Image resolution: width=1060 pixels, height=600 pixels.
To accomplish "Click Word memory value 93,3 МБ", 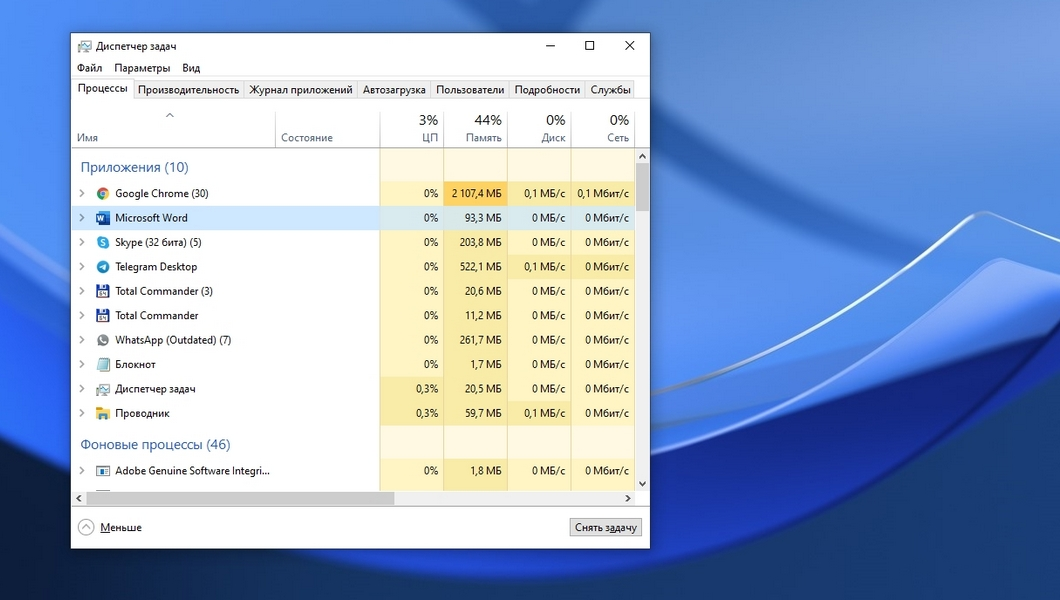I will [x=483, y=218].
